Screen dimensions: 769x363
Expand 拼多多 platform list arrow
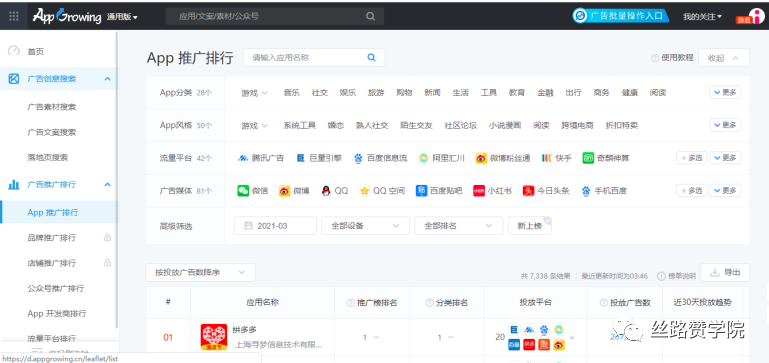click(x=572, y=338)
